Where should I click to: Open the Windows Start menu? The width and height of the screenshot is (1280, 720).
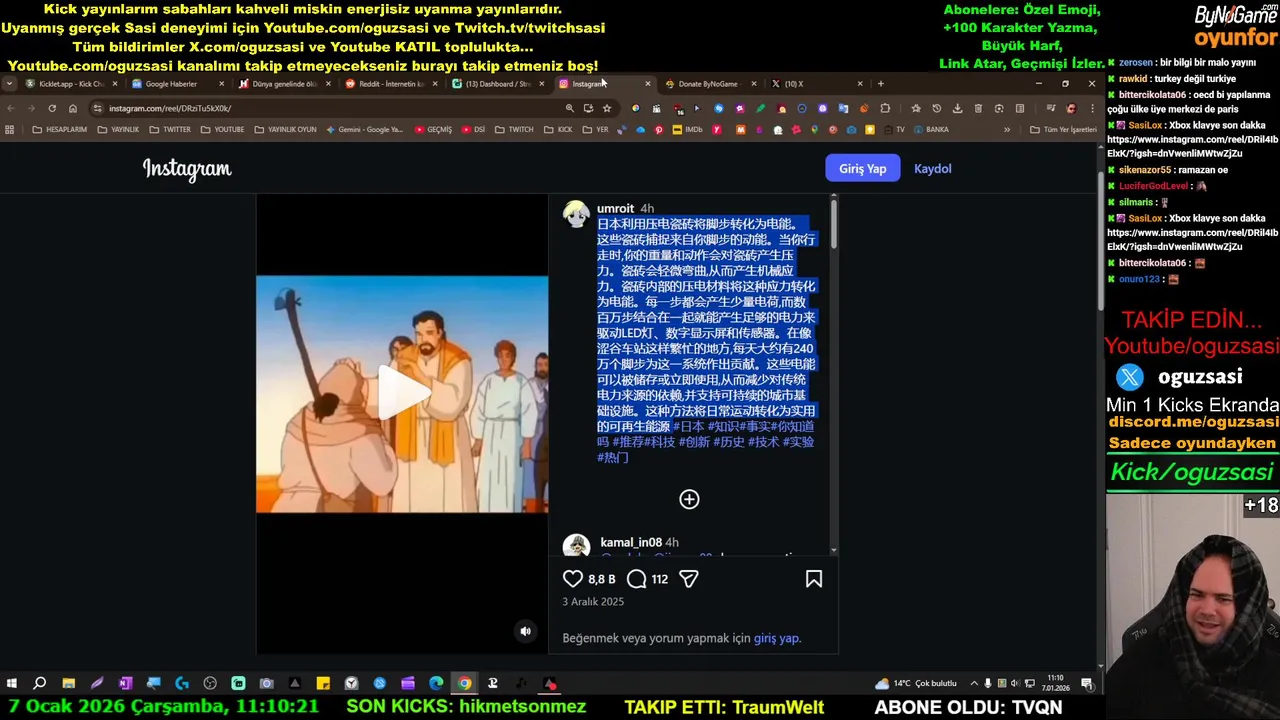[11, 683]
